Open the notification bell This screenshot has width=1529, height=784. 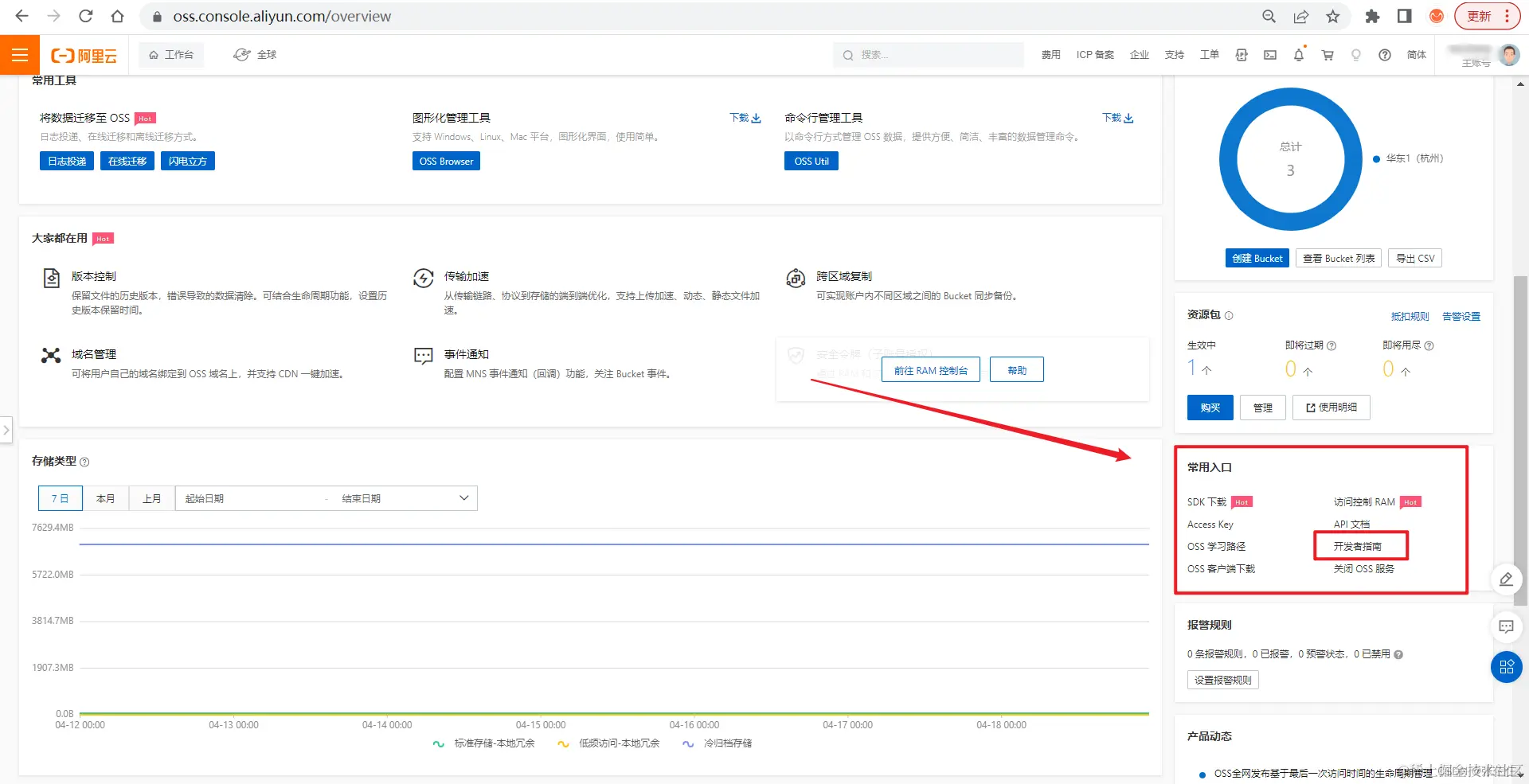tap(1299, 55)
